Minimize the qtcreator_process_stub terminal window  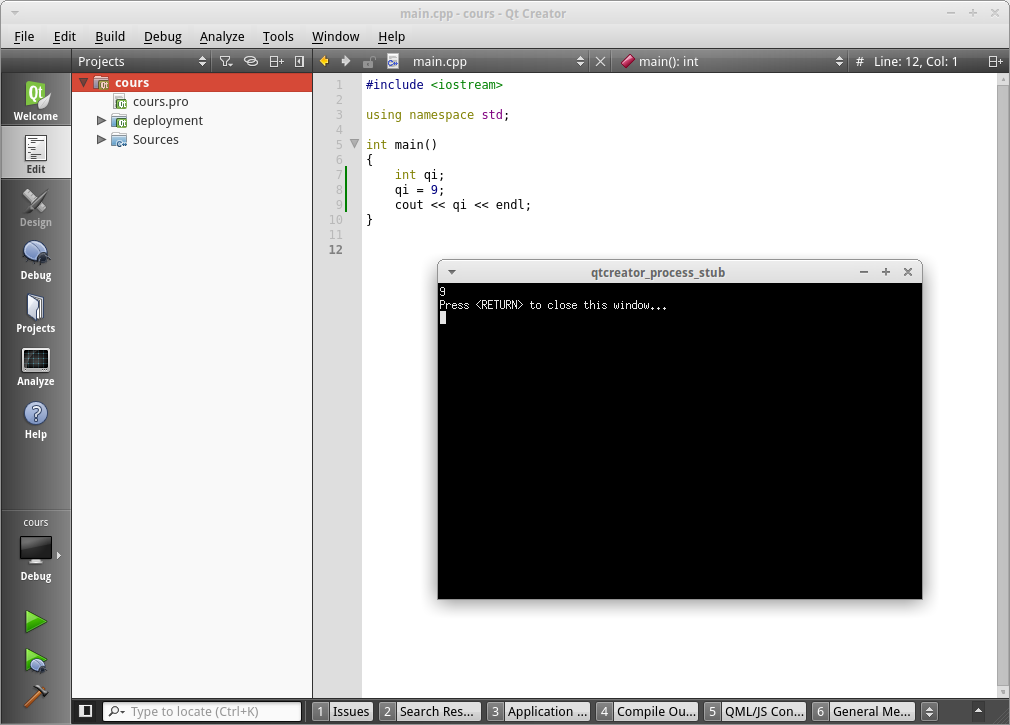[x=864, y=272]
